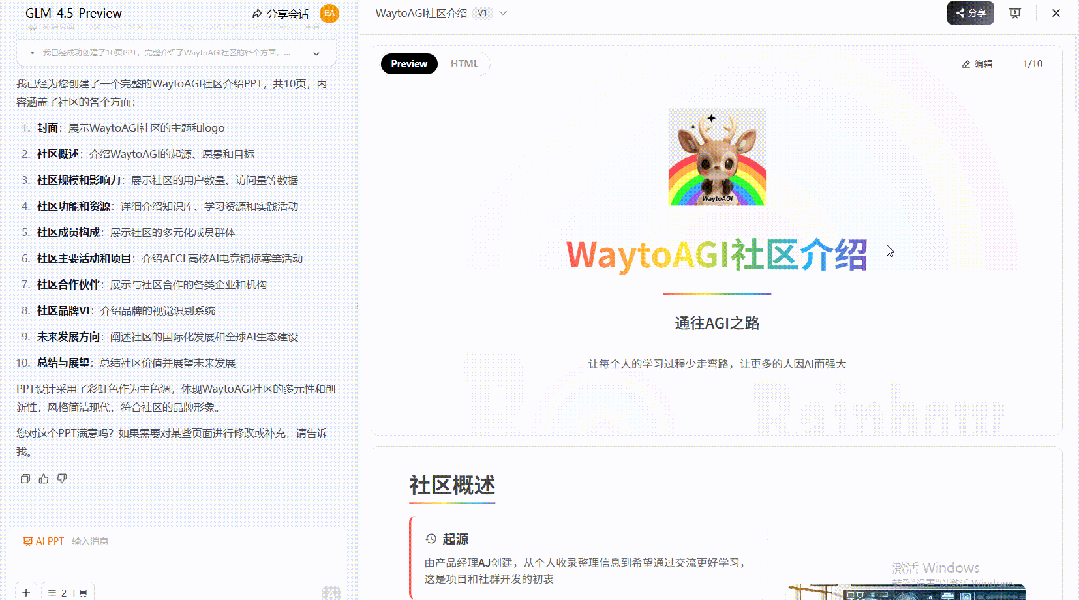Expand the collapsed thinking summary chevron

(316, 53)
